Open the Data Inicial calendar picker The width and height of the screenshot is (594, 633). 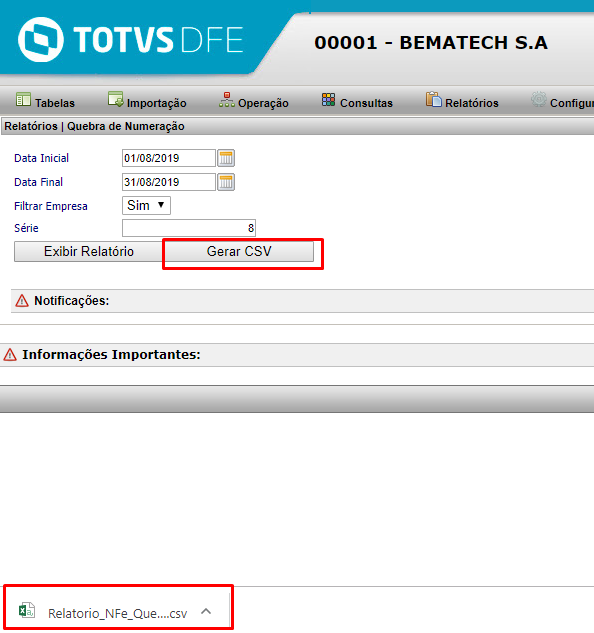click(226, 158)
